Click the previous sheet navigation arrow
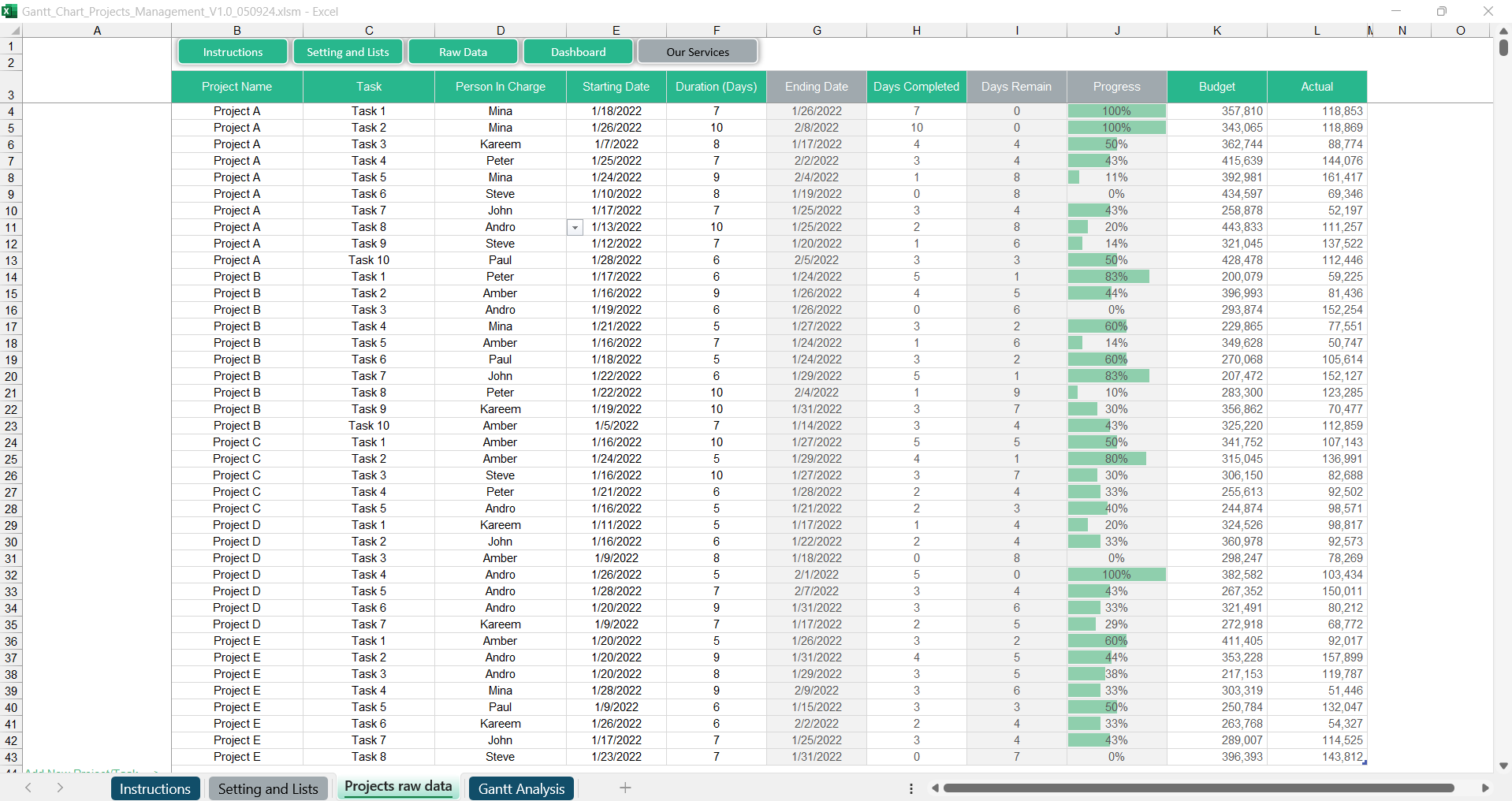This screenshot has width=1512, height=801. pos(28,788)
